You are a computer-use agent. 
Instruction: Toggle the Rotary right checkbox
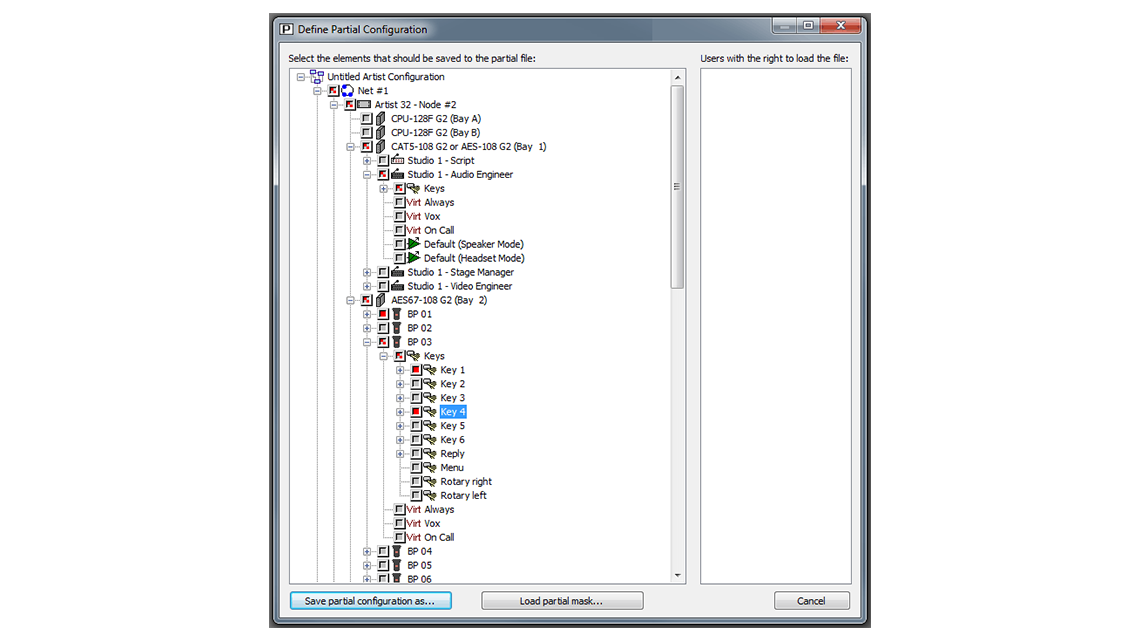pyautogui.click(x=415, y=481)
